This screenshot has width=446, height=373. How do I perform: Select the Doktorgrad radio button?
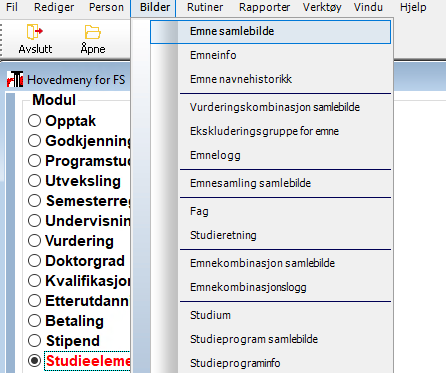(x=34, y=261)
